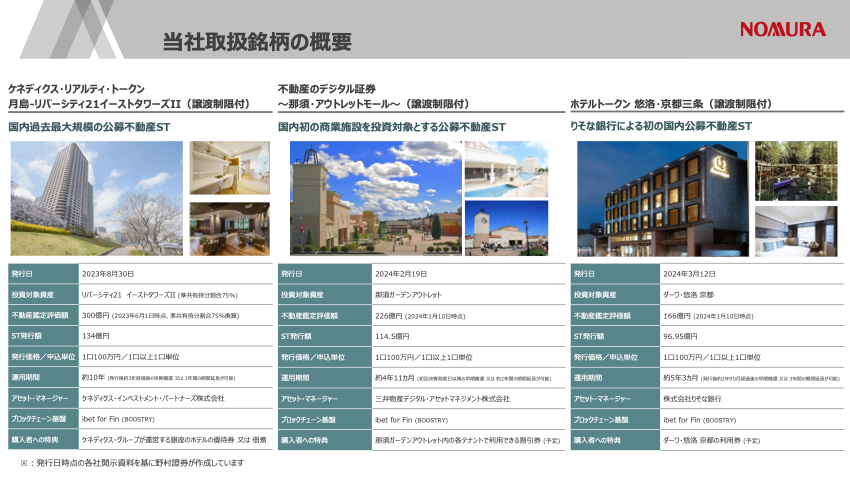Select ST issue amount 134億円
Image resolution: width=850 pixels, height=478 pixels.
click(95, 336)
